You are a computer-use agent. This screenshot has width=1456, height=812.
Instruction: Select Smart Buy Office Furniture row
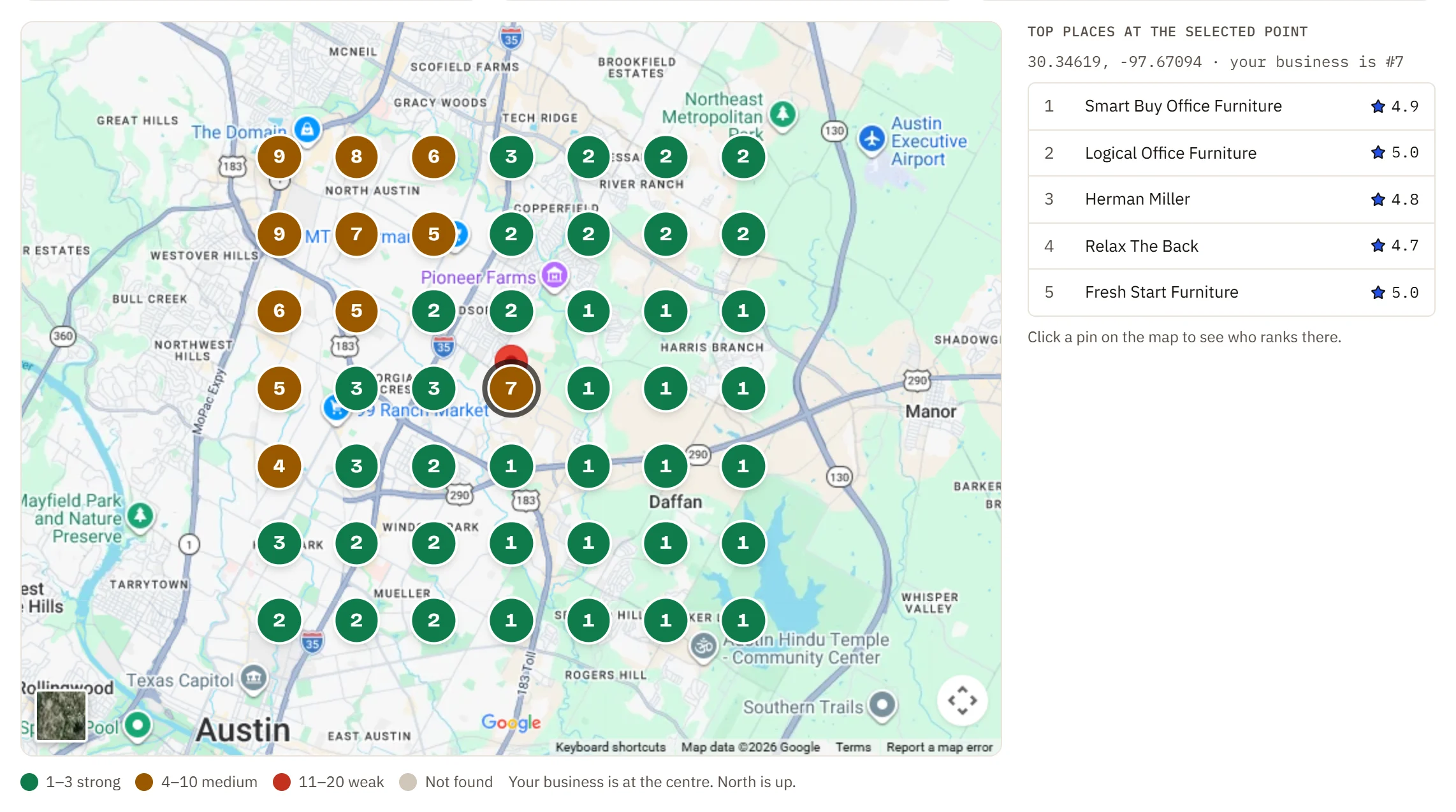point(1231,106)
